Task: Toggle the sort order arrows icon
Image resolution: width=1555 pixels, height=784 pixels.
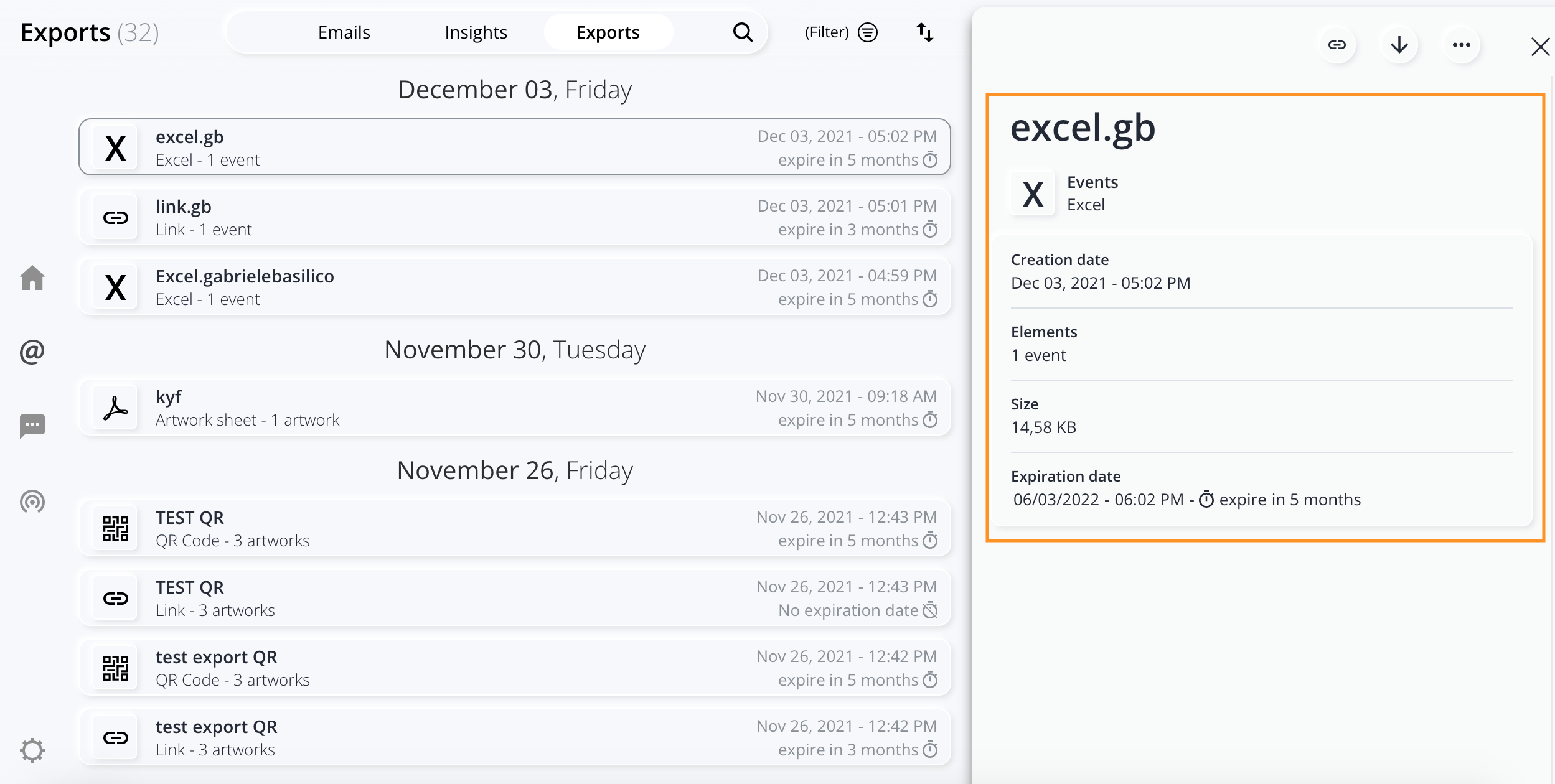Action: [x=925, y=32]
